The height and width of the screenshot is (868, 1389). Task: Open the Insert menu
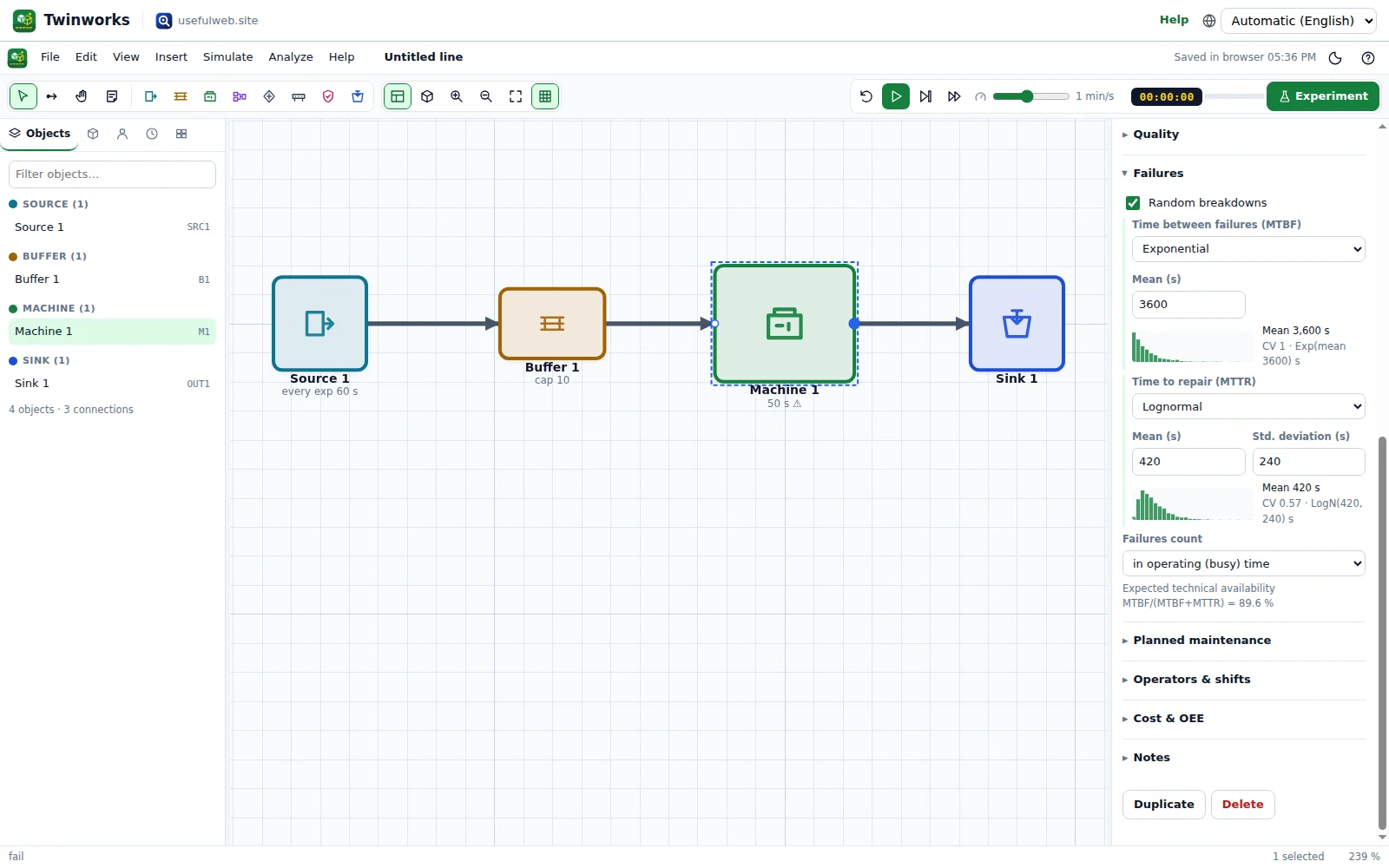click(171, 57)
